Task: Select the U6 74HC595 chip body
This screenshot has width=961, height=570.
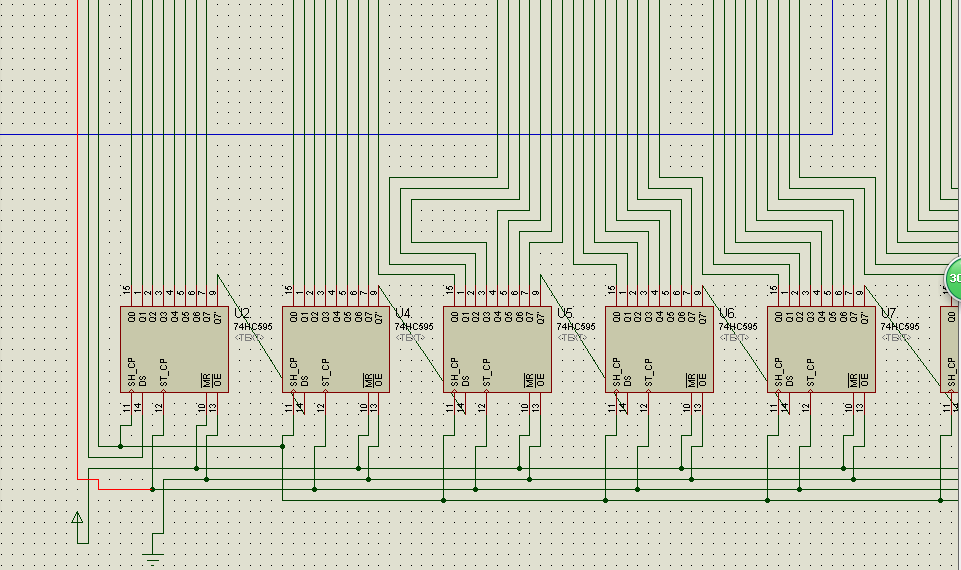Action: coord(659,349)
